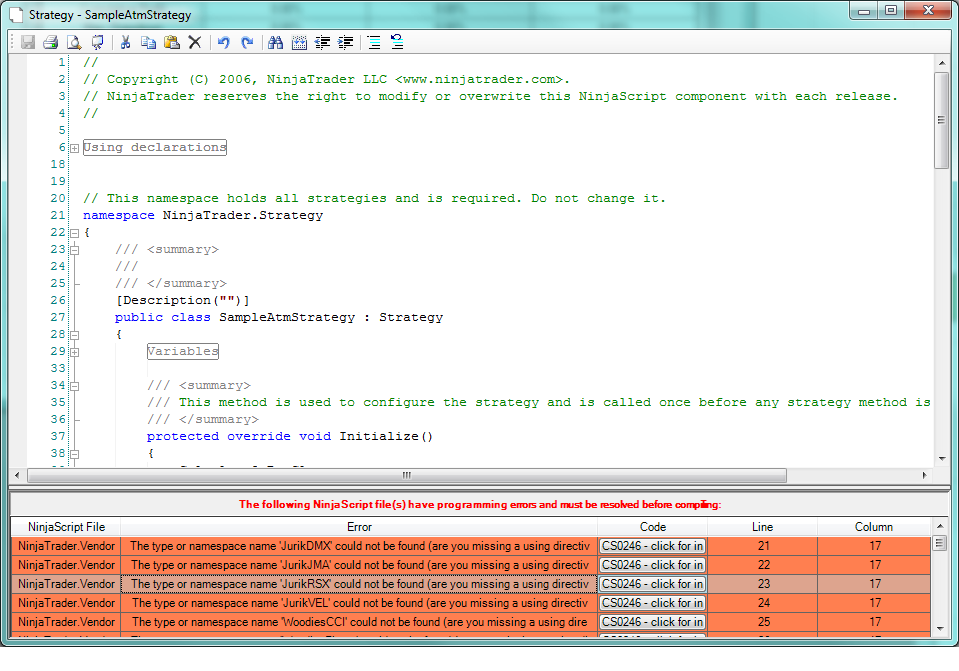959x671 pixels.
Task: Click the Uncomment selected lines icon
Action: pyautogui.click(x=397, y=42)
